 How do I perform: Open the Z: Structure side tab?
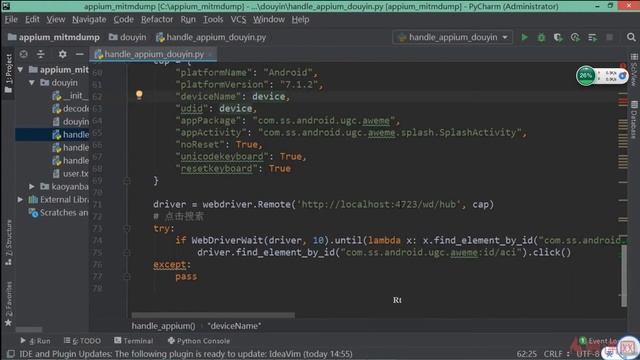tap(8, 243)
